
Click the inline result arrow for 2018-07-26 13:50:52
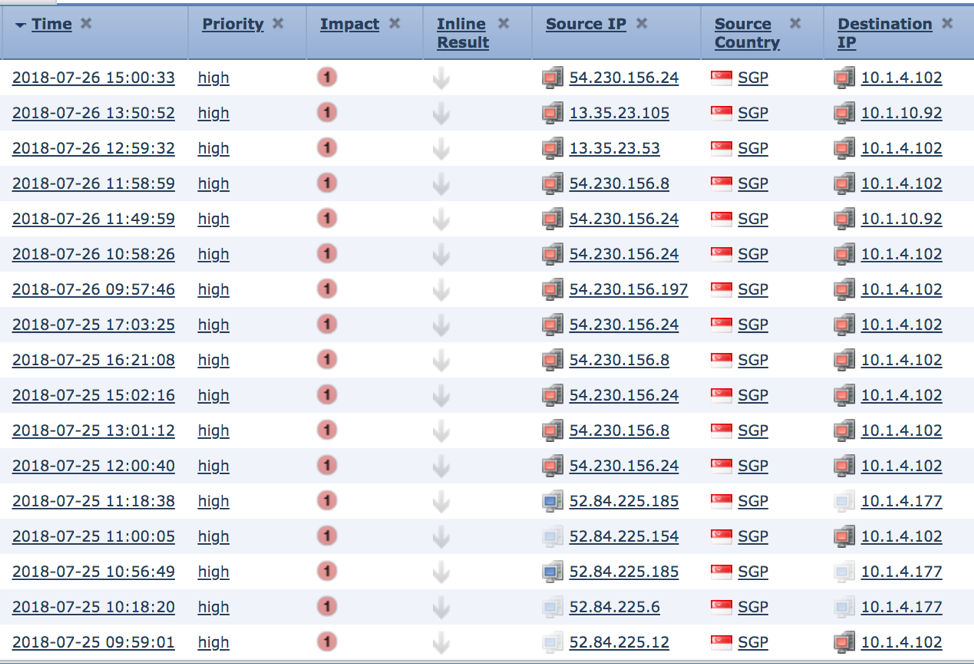[x=441, y=114]
